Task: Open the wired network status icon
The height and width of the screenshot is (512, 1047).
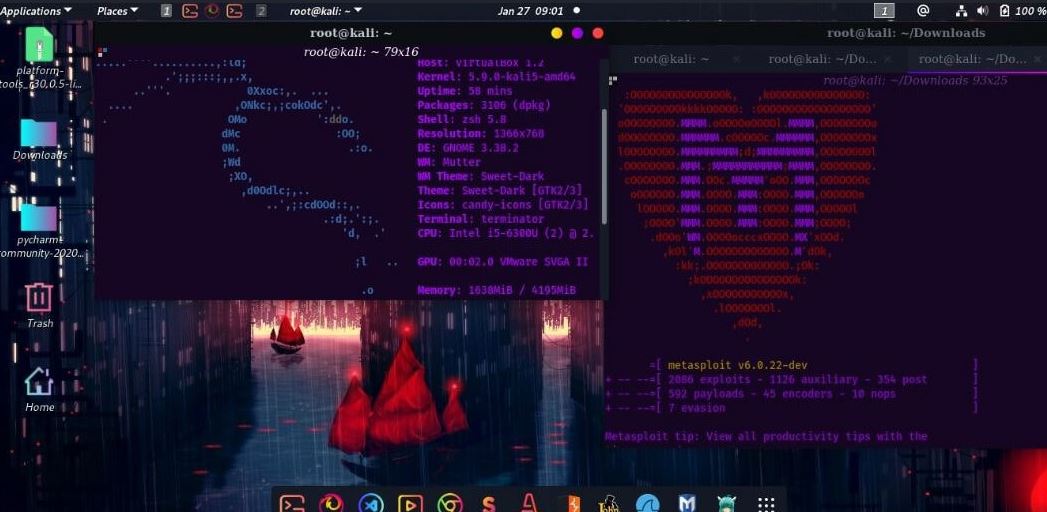Action: click(962, 11)
